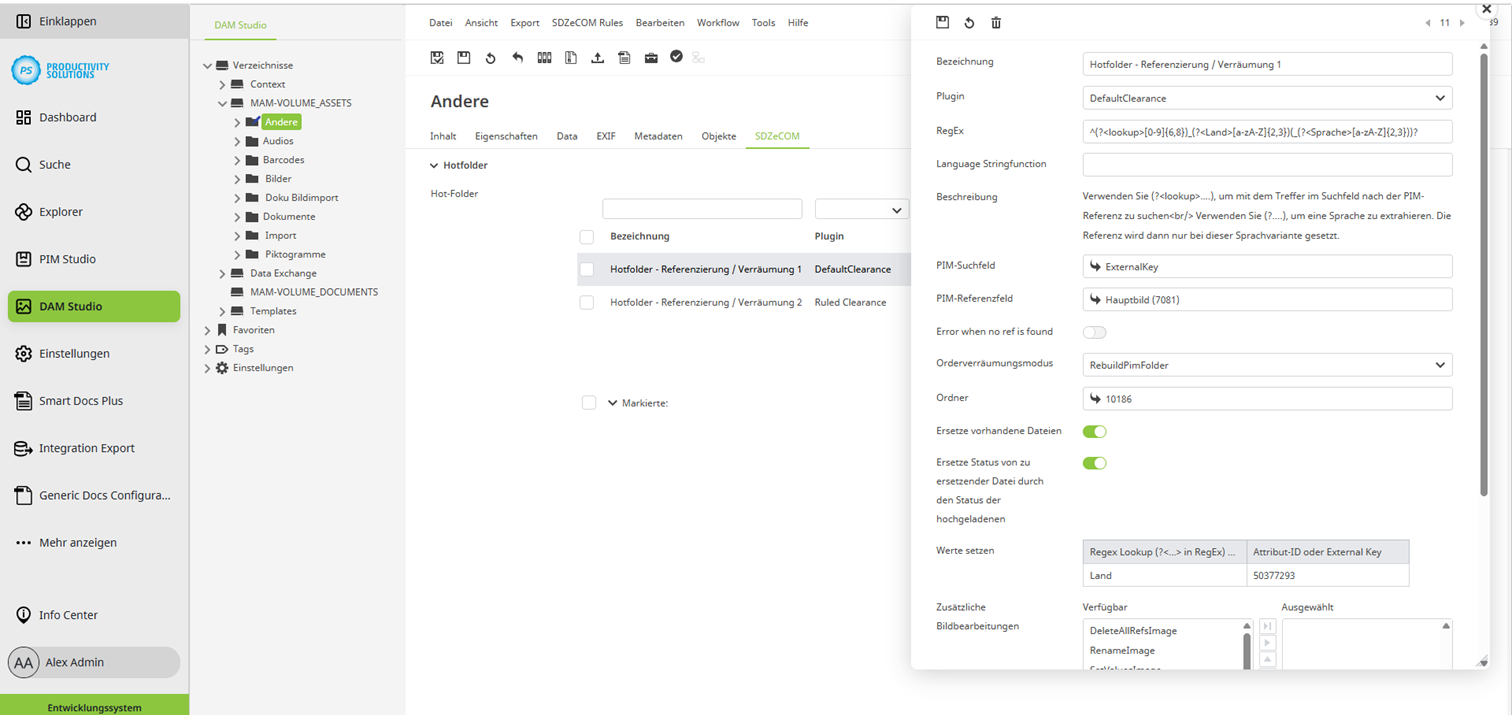1512x715 pixels.
Task: Click Einklappen to collapse the sidebar
Action: (67, 21)
